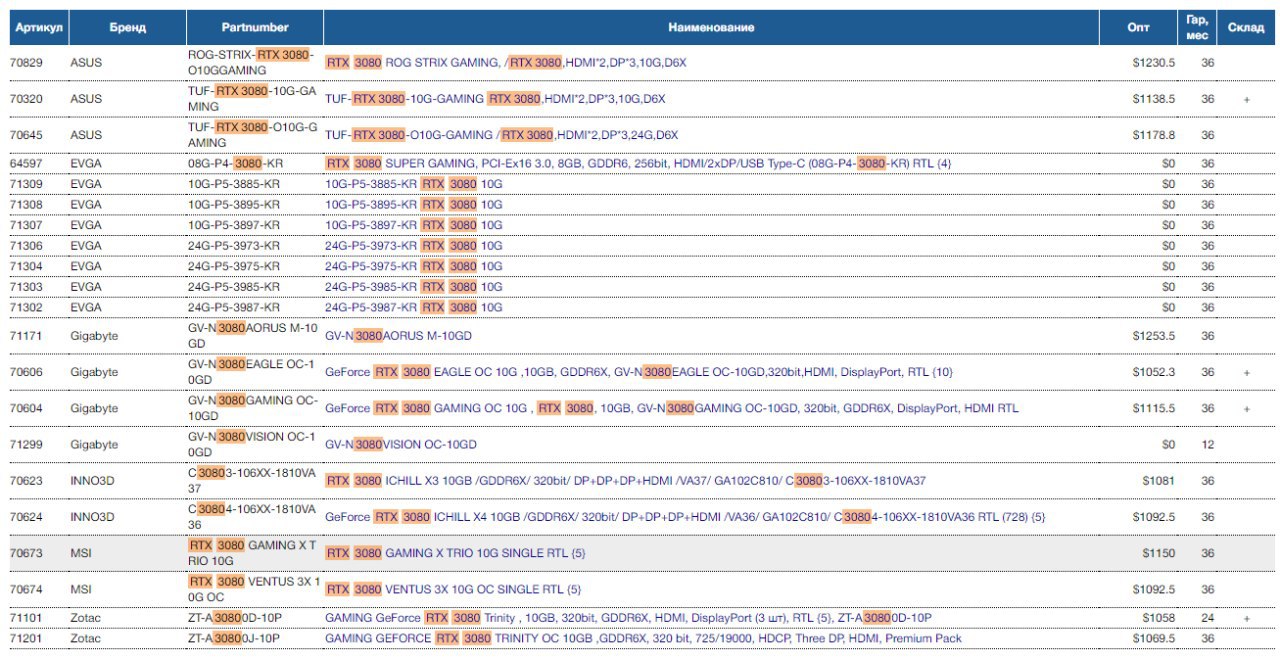Sort by the Опт price column header
1280x659 pixels.
coord(1139,27)
